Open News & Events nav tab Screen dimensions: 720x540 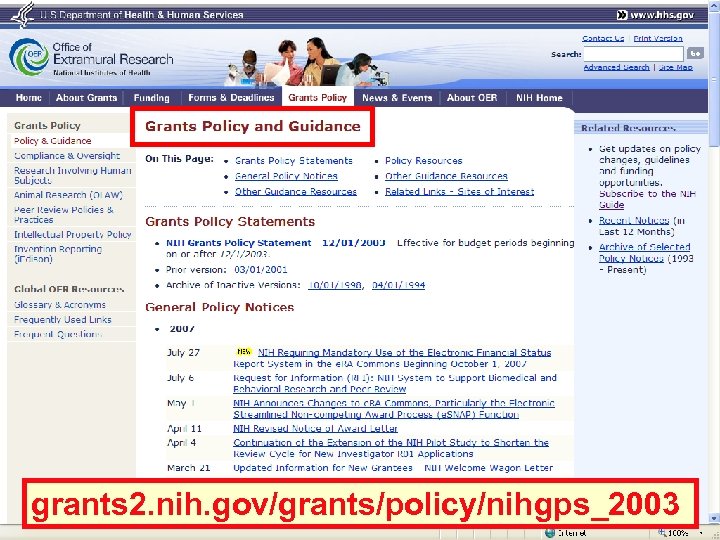point(397,98)
